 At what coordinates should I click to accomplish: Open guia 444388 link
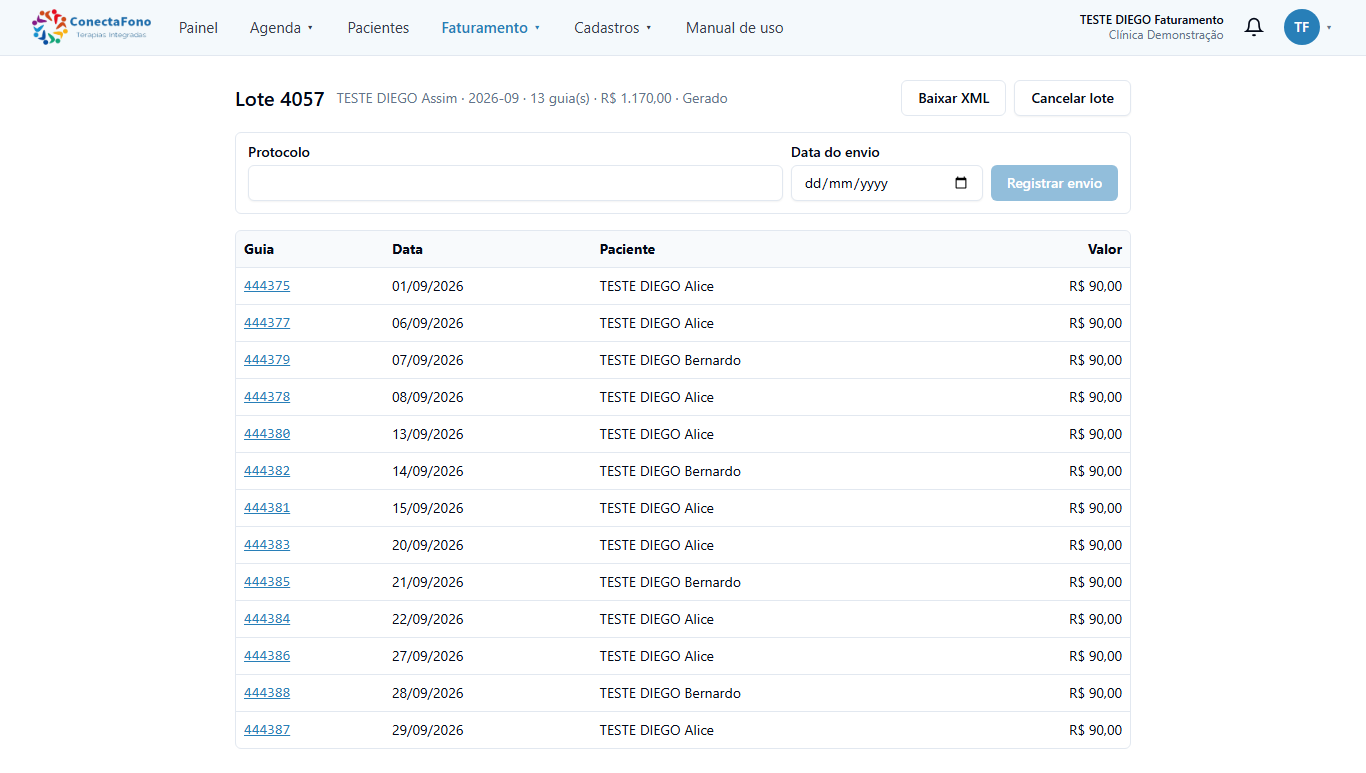[x=267, y=693]
